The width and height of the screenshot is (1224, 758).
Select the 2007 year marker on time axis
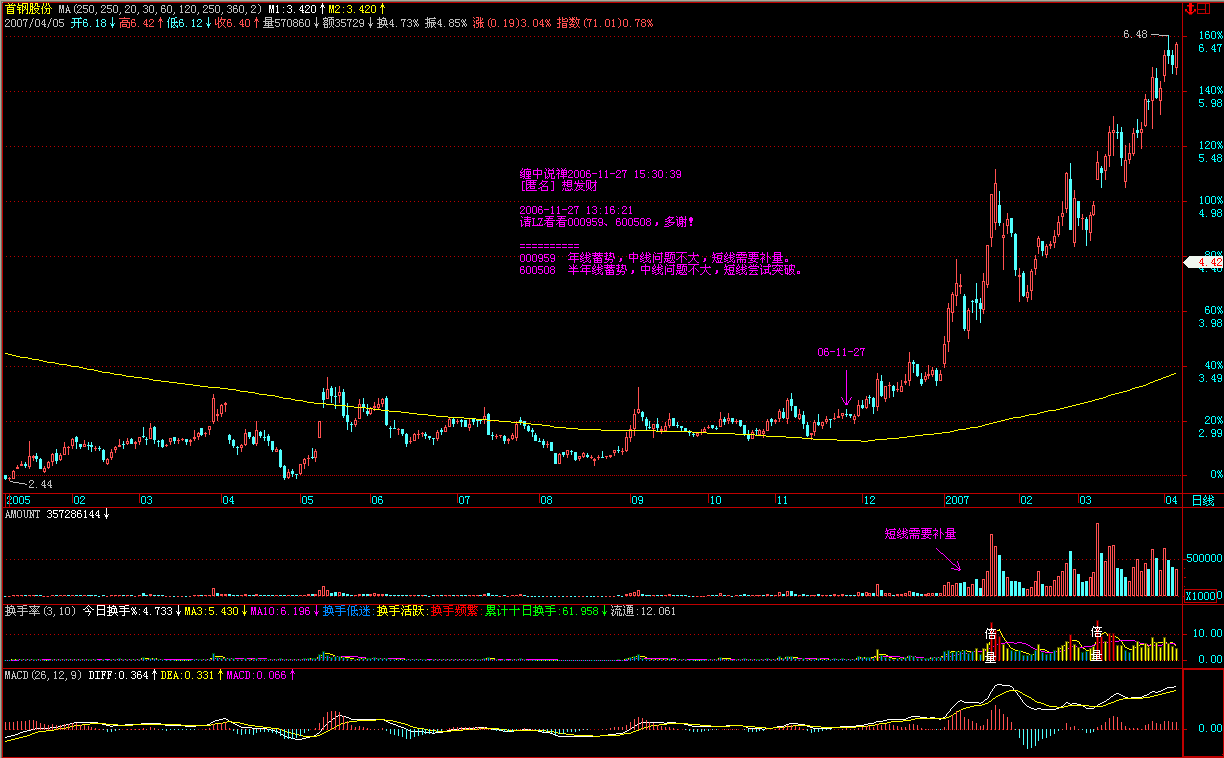[958, 499]
